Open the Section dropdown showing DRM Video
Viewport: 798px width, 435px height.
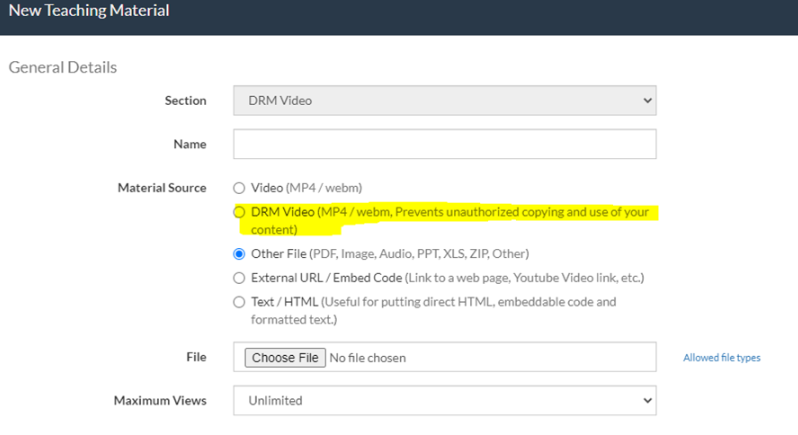(445, 101)
